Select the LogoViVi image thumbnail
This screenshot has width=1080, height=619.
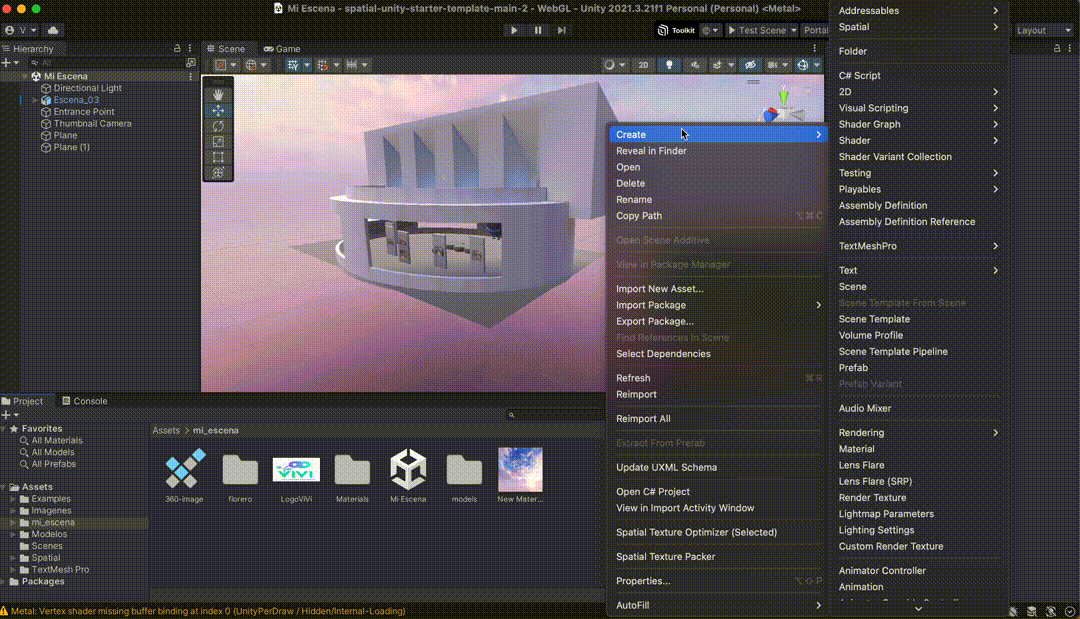pos(296,470)
